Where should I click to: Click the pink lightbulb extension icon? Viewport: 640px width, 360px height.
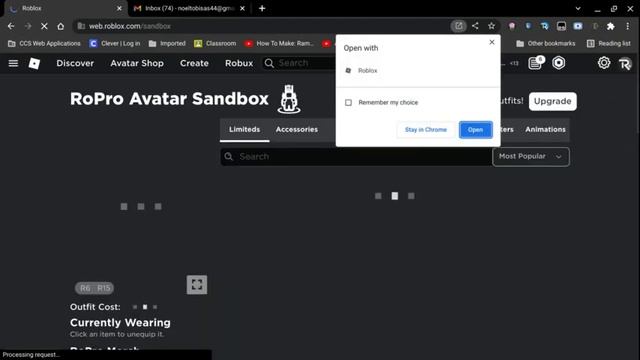[x=511, y=26]
